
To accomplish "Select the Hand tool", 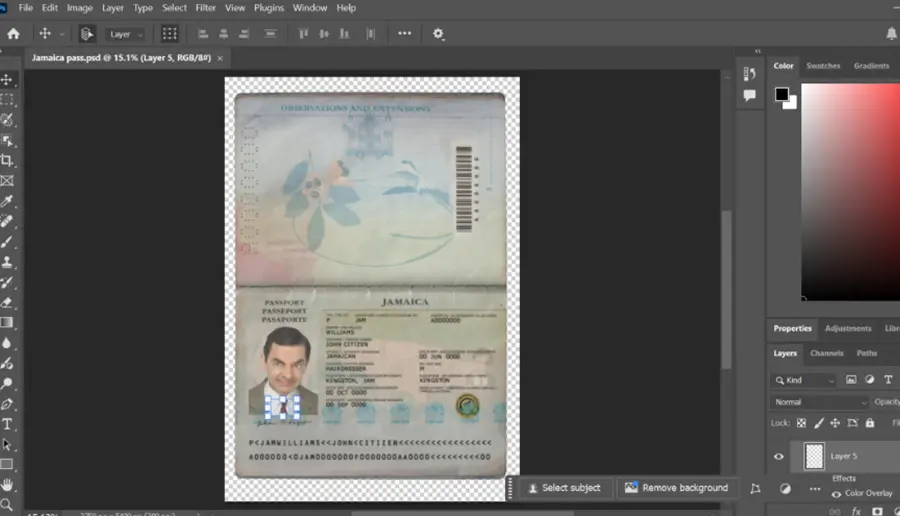I will click(7, 485).
